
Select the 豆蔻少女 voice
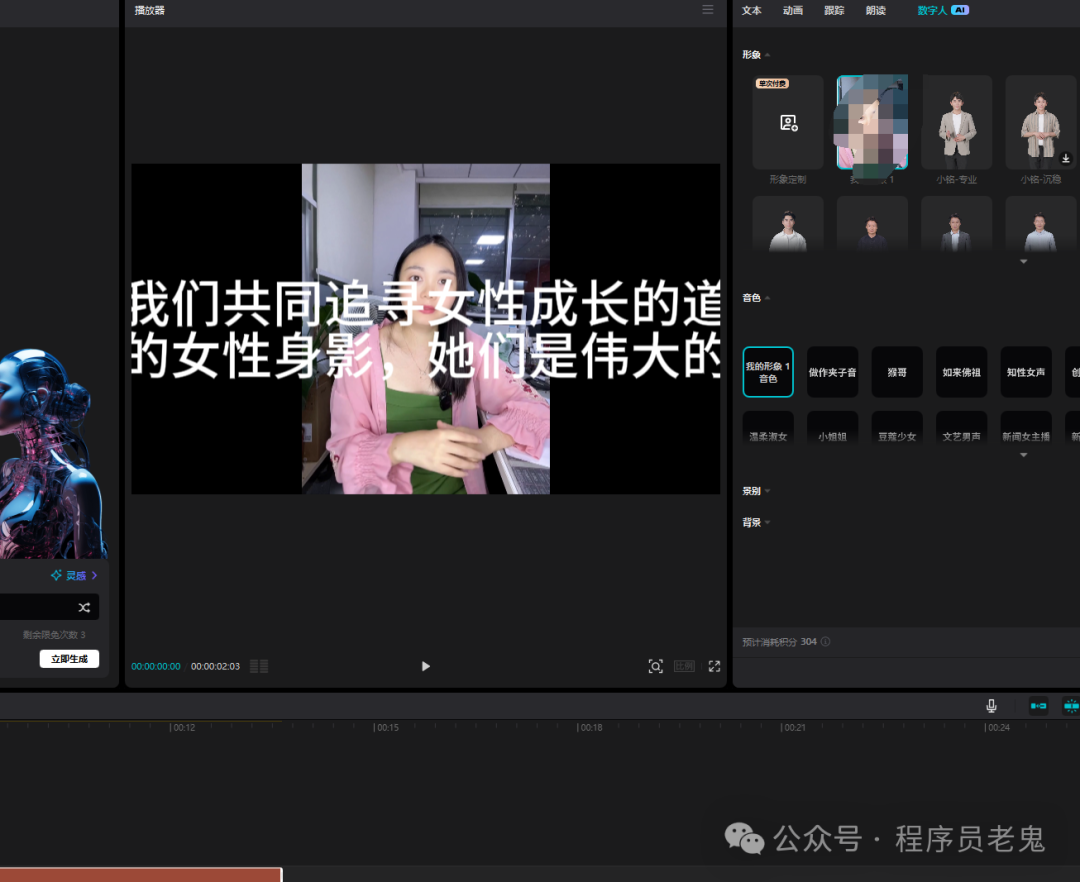point(897,428)
